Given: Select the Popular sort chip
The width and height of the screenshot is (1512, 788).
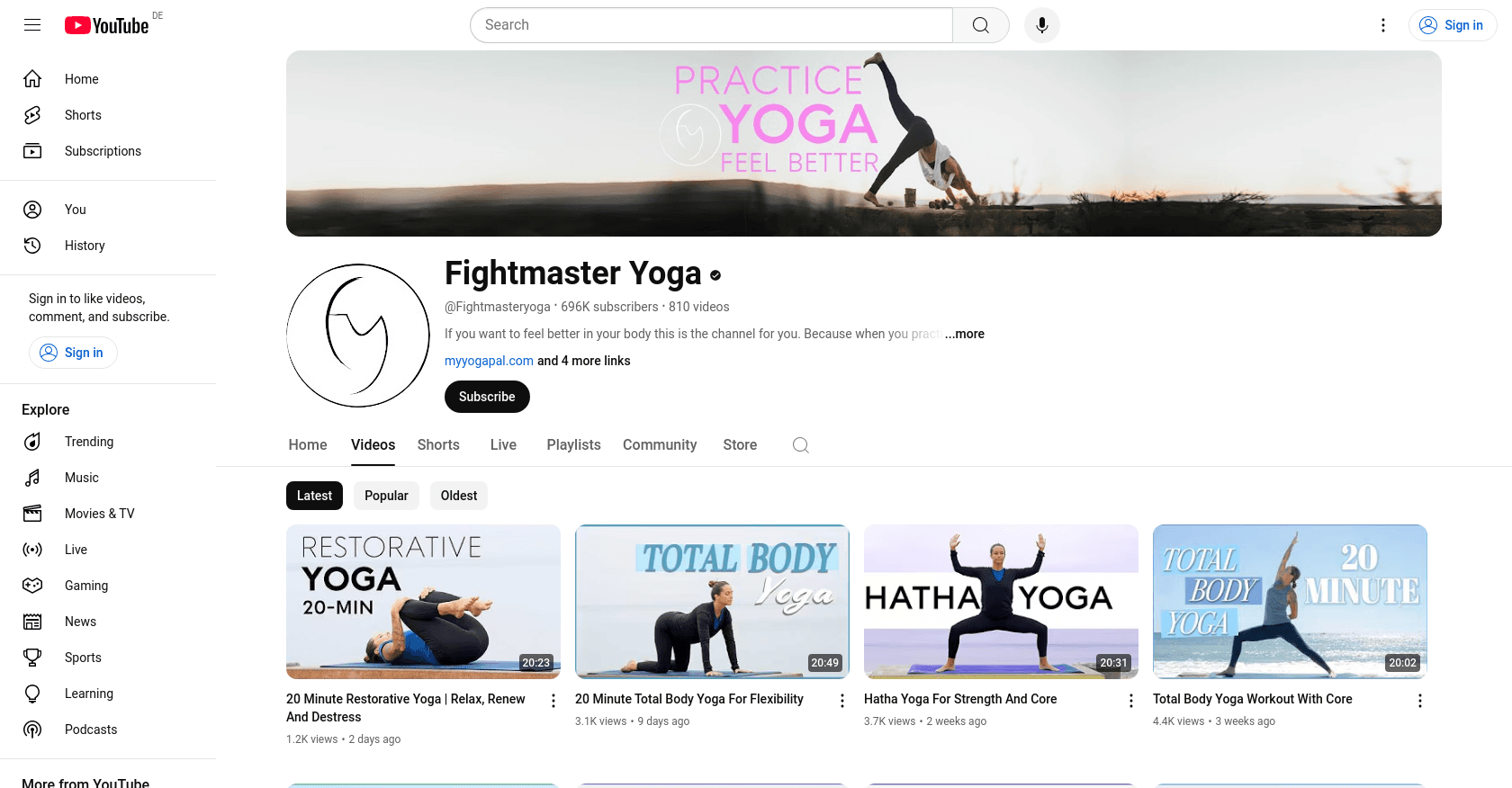Looking at the screenshot, I should (386, 496).
